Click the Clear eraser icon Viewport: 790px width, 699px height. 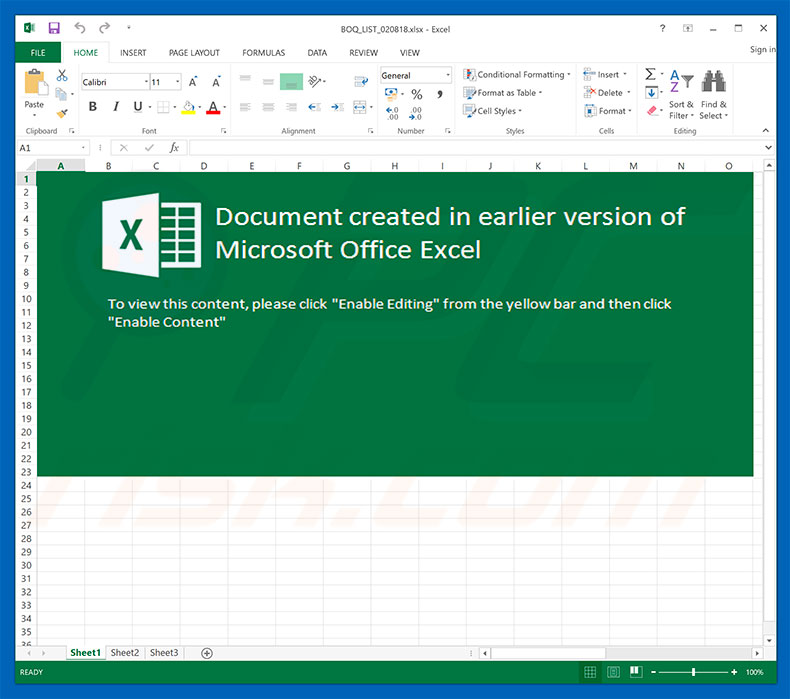pos(651,111)
